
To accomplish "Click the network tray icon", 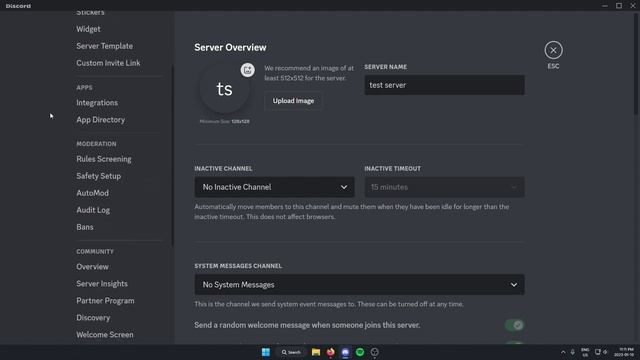I will click(x=598, y=352).
